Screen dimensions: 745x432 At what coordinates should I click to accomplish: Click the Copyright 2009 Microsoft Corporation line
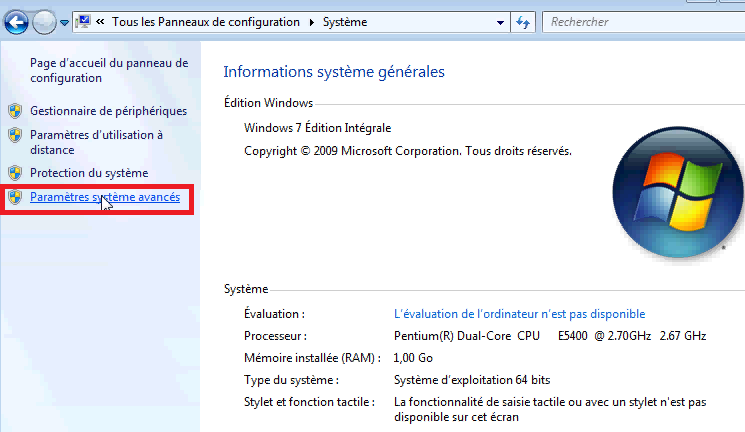pyautogui.click(x=408, y=151)
